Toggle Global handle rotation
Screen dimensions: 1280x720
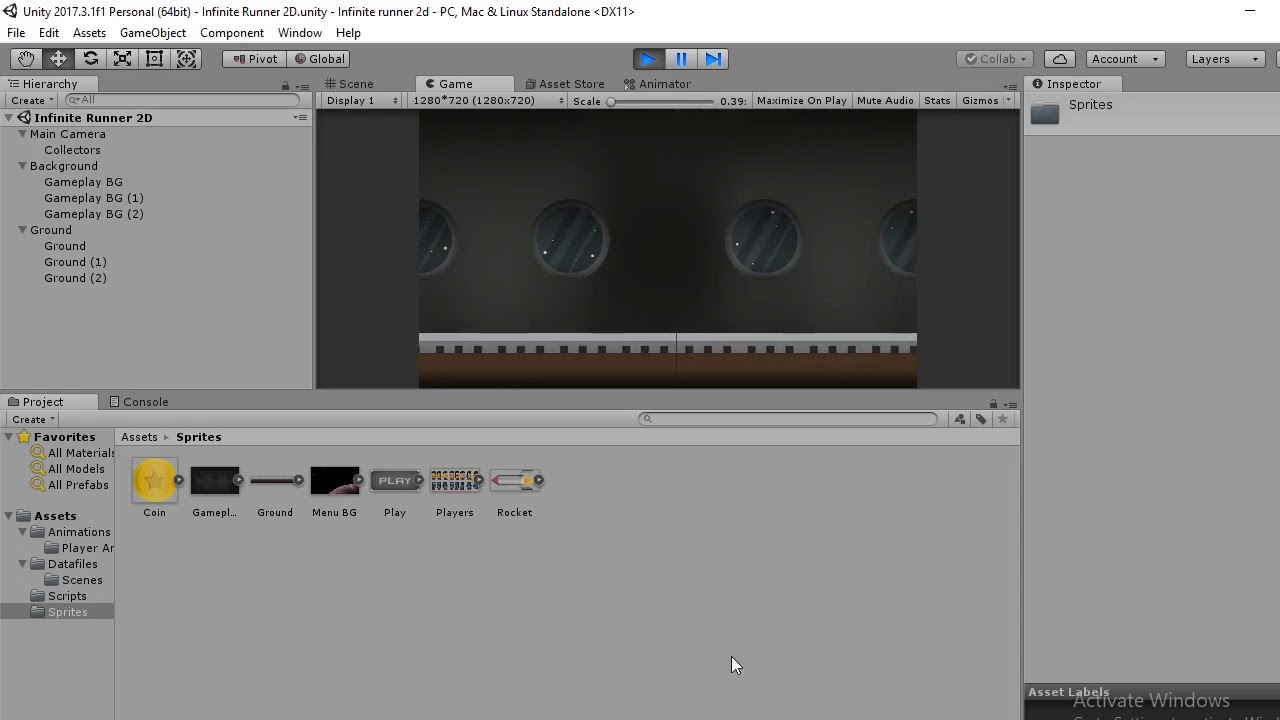(x=318, y=59)
